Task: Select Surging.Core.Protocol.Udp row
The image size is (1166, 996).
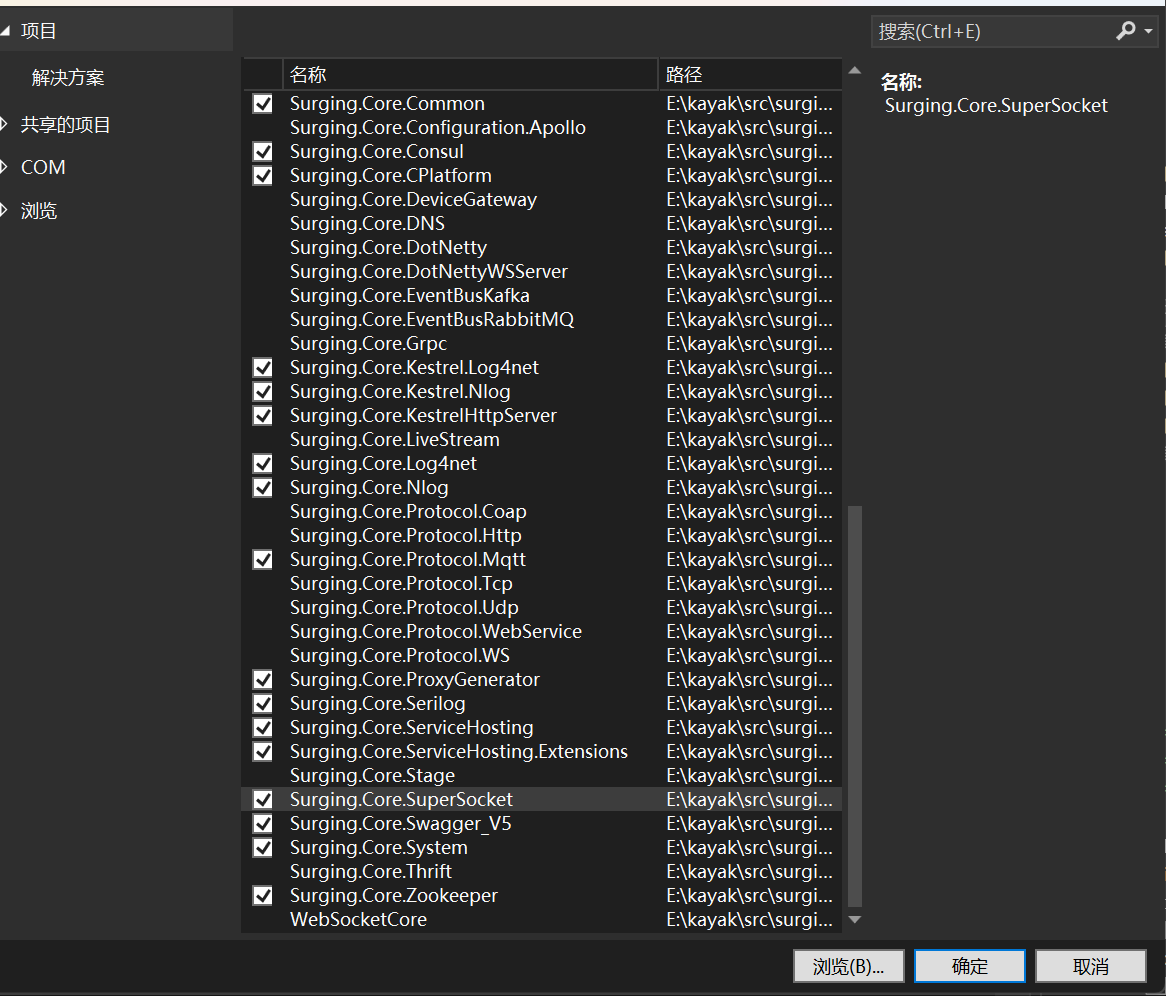Action: 542,607
